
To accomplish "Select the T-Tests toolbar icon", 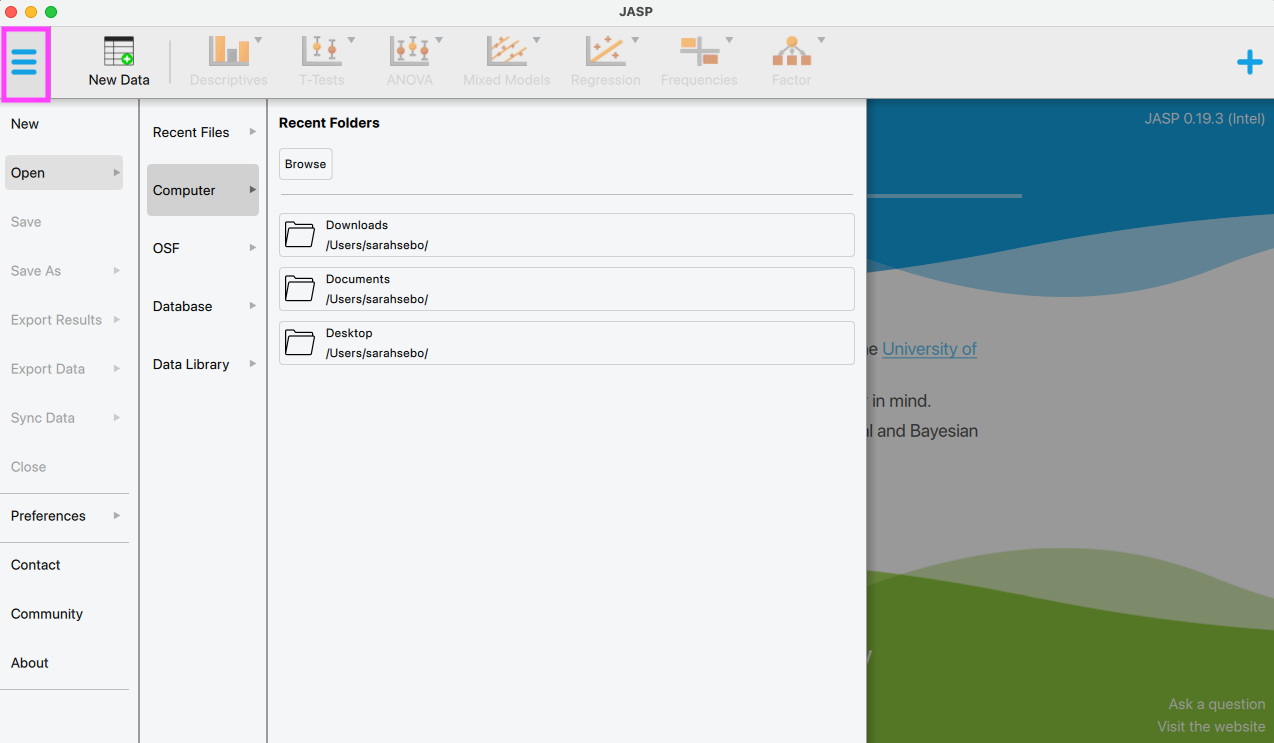I will pyautogui.click(x=322, y=53).
